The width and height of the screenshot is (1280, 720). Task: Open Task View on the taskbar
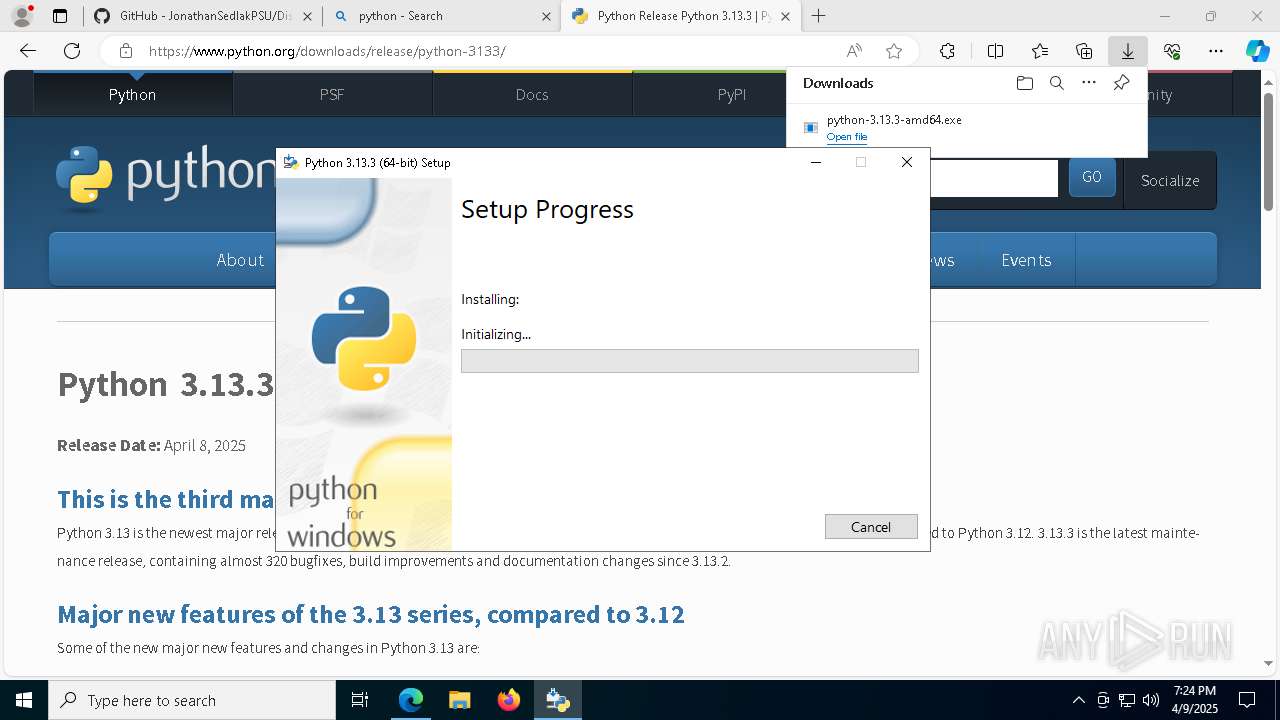coord(360,700)
